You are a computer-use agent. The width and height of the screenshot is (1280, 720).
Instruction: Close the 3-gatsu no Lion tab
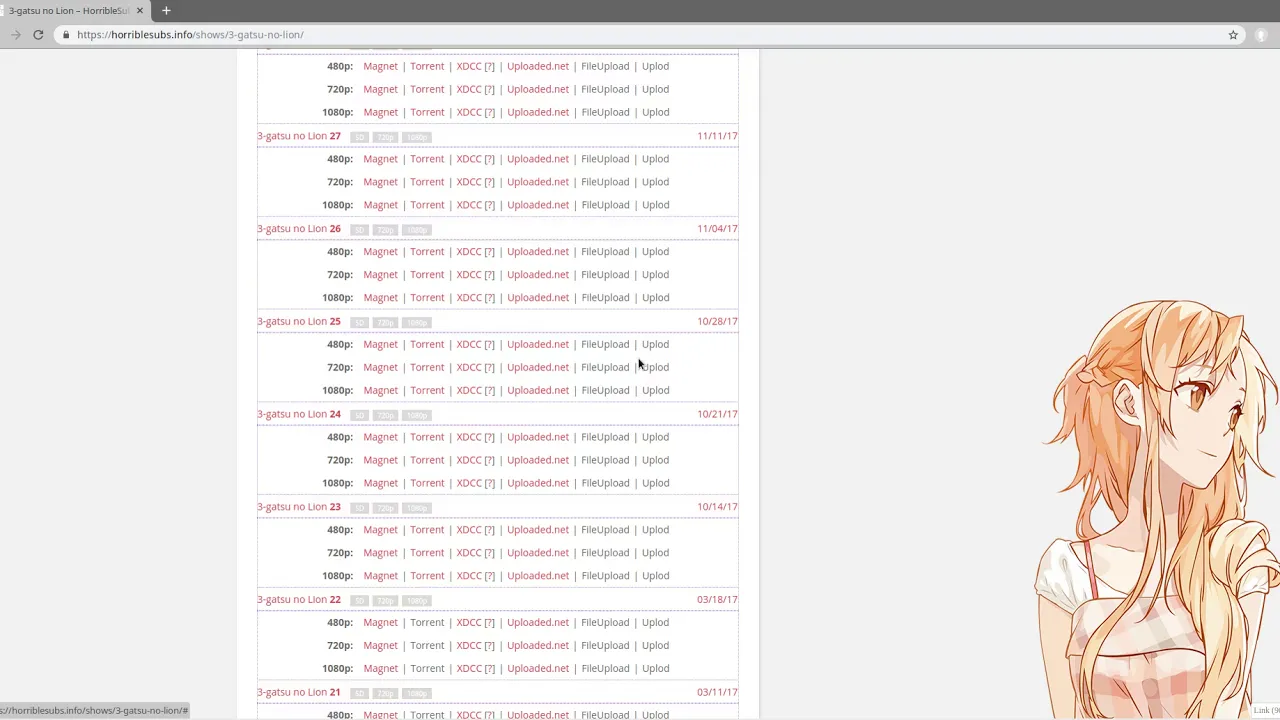[x=140, y=10]
